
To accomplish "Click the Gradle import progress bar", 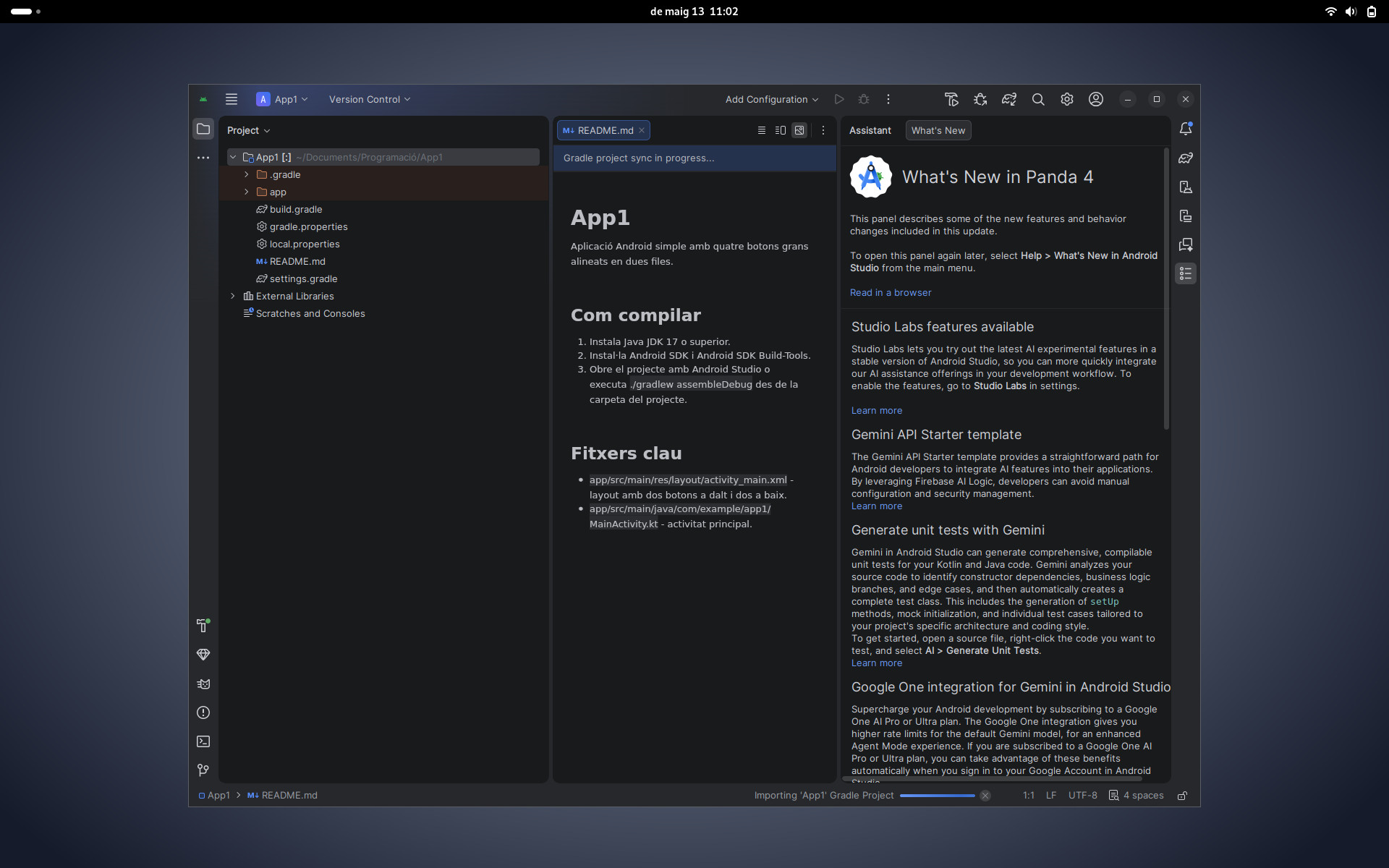I will pos(938,796).
